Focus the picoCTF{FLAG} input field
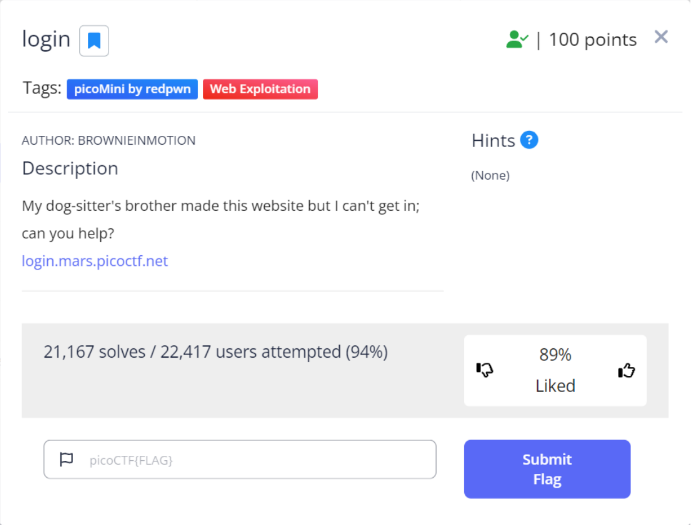Image resolution: width=691 pixels, height=525 pixels. (250, 460)
